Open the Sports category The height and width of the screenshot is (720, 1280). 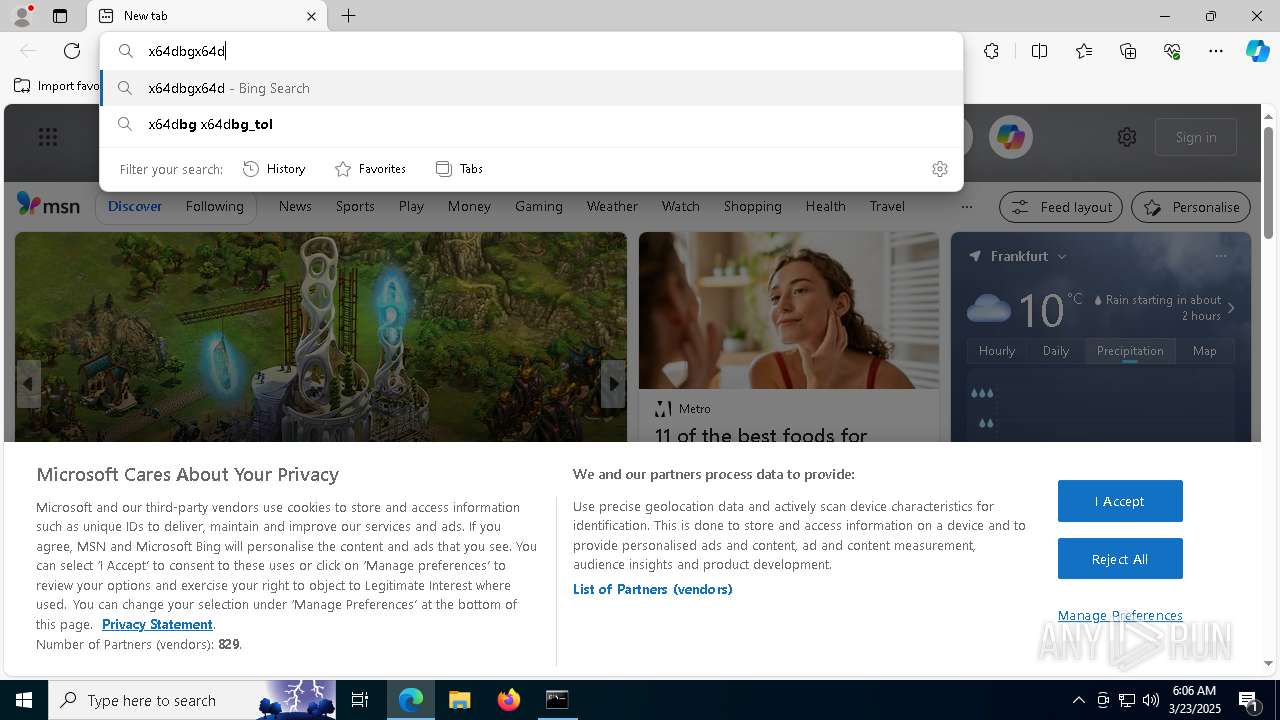[355, 206]
